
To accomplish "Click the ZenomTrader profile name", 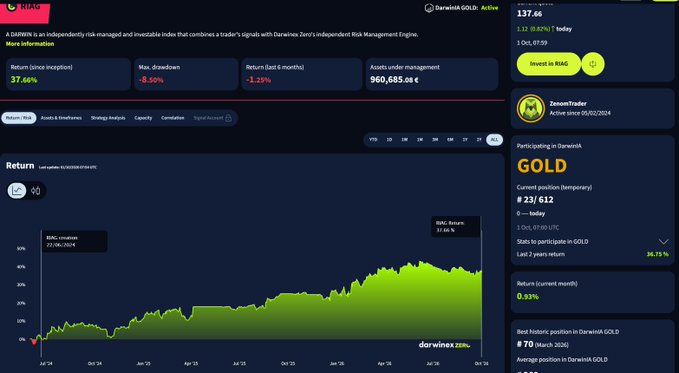I will click(568, 104).
